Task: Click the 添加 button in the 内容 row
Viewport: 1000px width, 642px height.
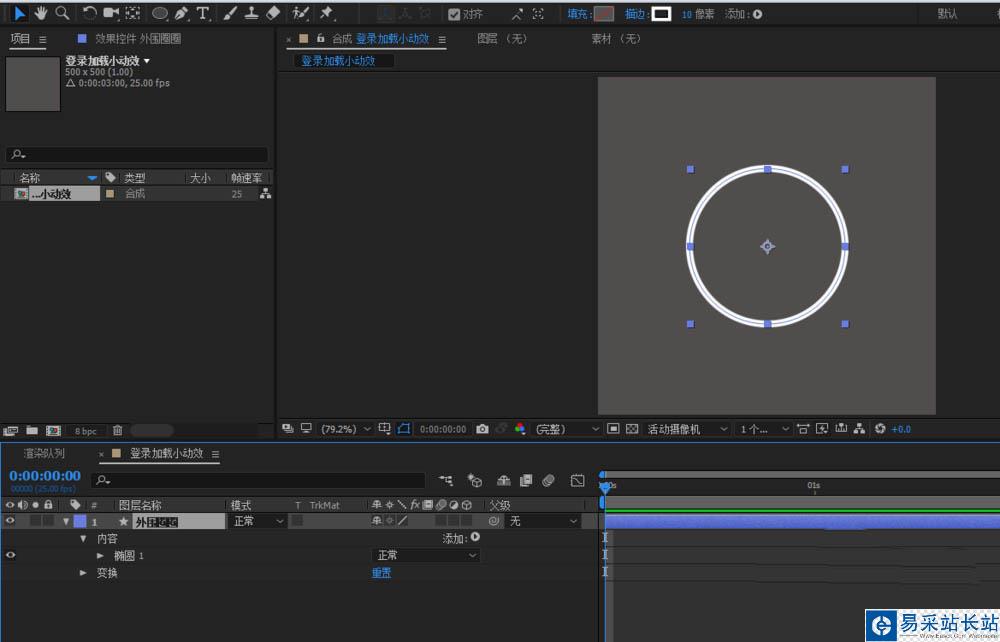Action: (x=475, y=538)
